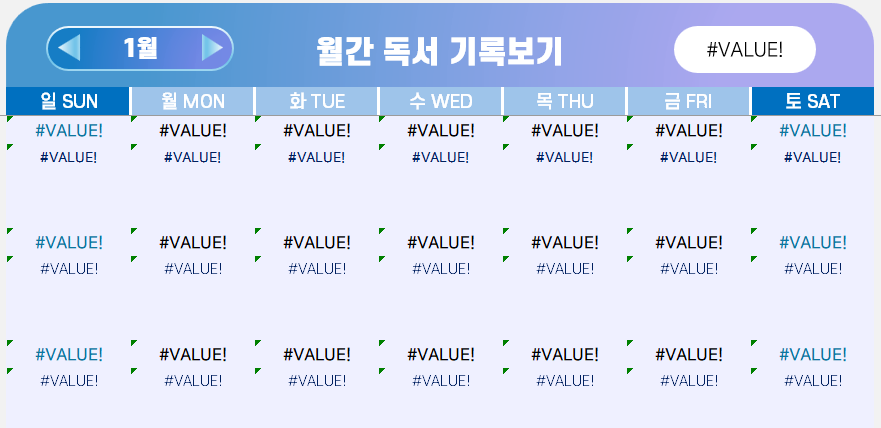Click the first-week Saturday date cell
The width and height of the screenshot is (881, 428).
(812, 130)
